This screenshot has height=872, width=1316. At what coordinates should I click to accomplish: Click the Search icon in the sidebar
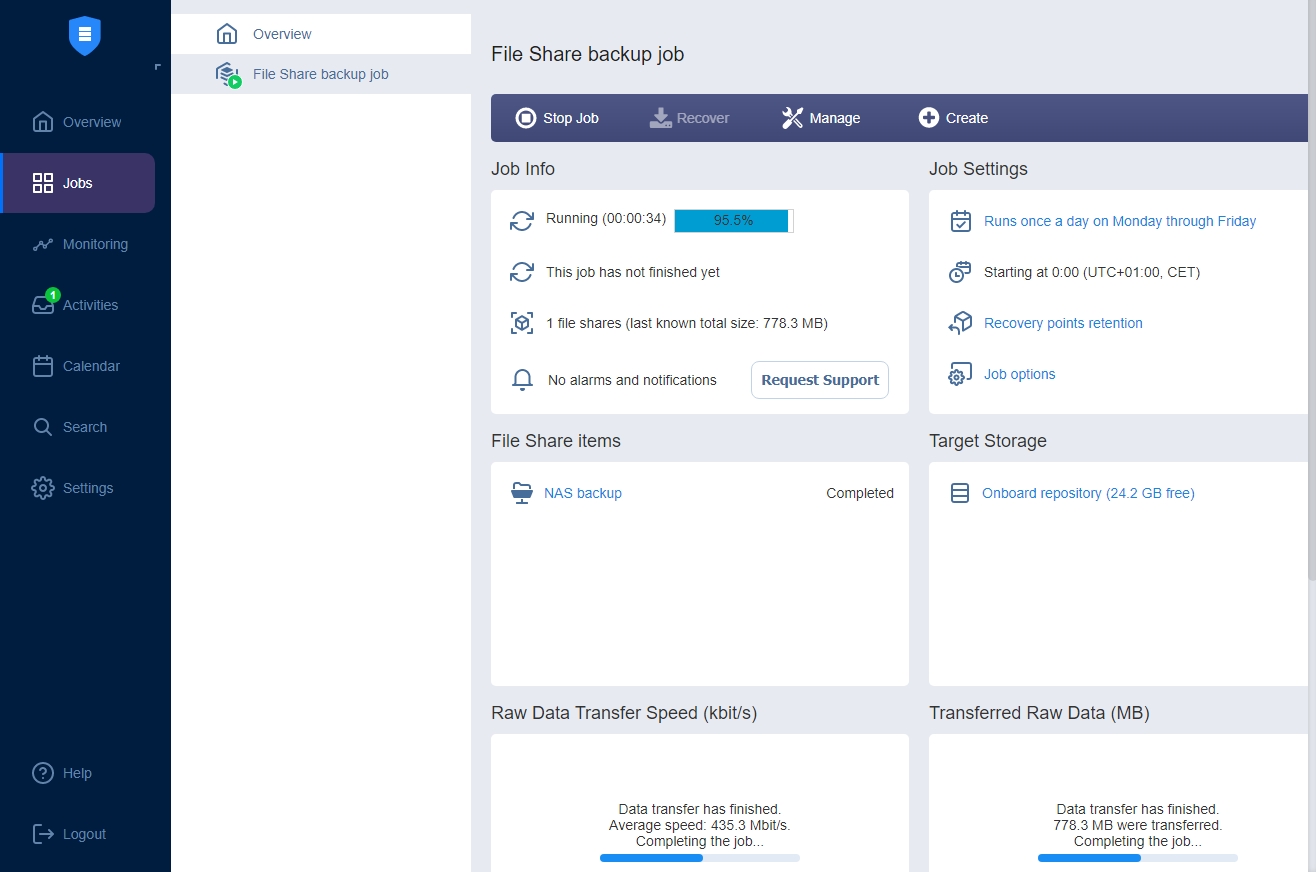44,426
